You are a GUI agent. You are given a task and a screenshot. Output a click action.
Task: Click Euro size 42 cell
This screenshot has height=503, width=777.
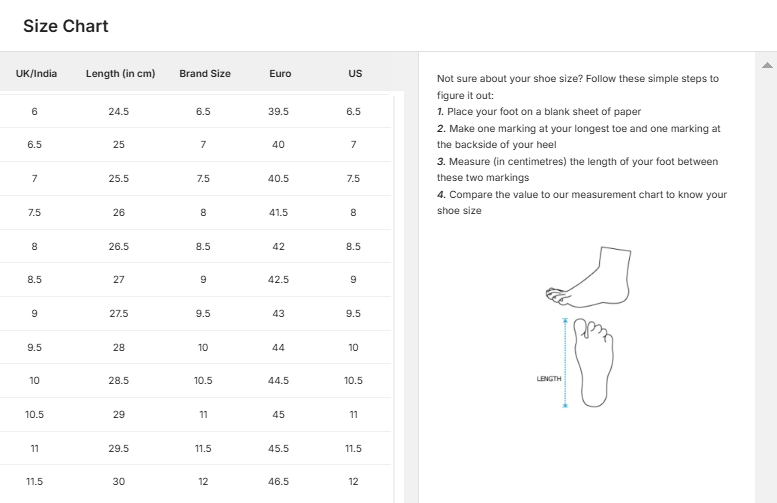[278, 246]
